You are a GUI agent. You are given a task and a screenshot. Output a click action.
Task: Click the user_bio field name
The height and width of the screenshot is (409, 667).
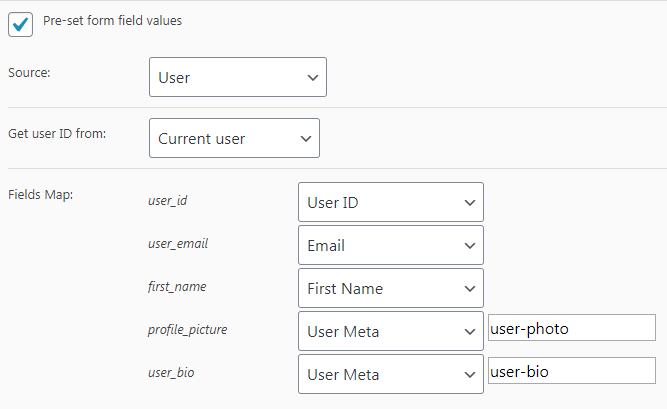coord(171,372)
